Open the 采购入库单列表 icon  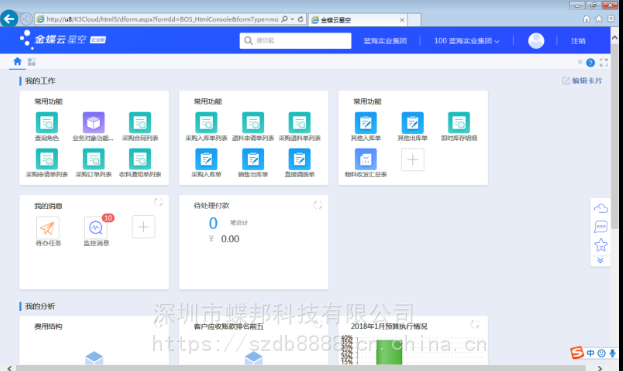206,122
